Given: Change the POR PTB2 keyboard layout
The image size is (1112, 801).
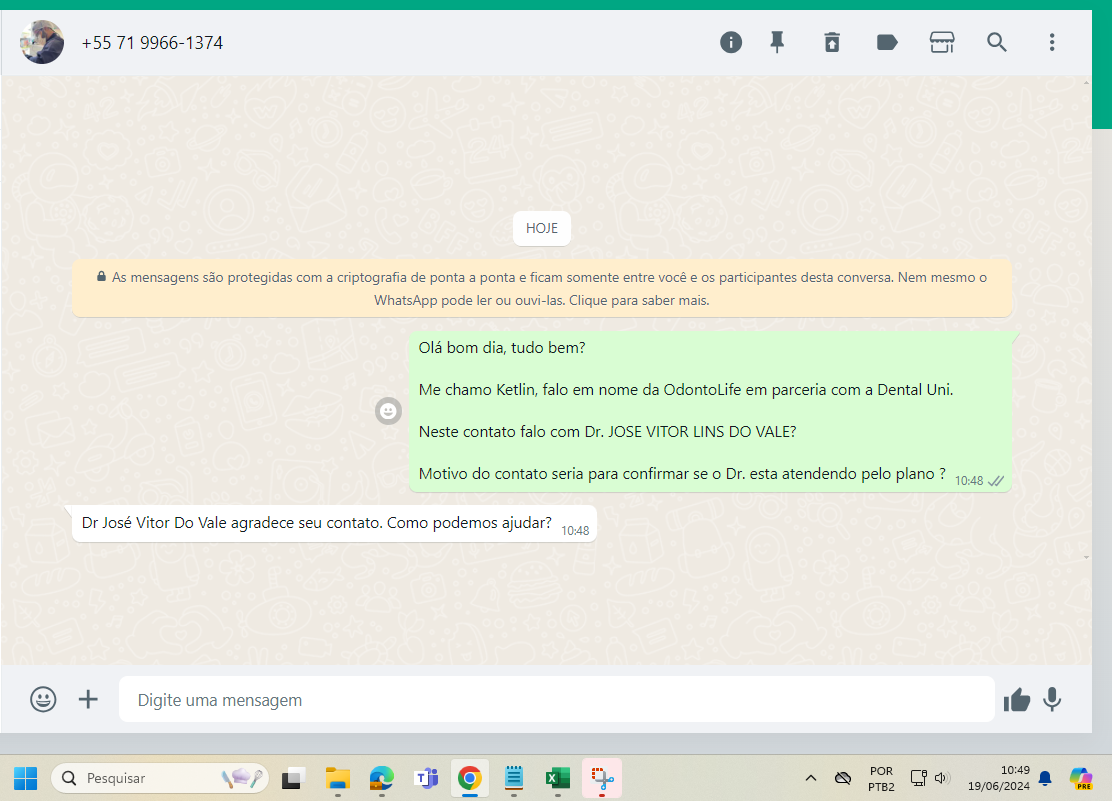Looking at the screenshot, I should click(882, 778).
